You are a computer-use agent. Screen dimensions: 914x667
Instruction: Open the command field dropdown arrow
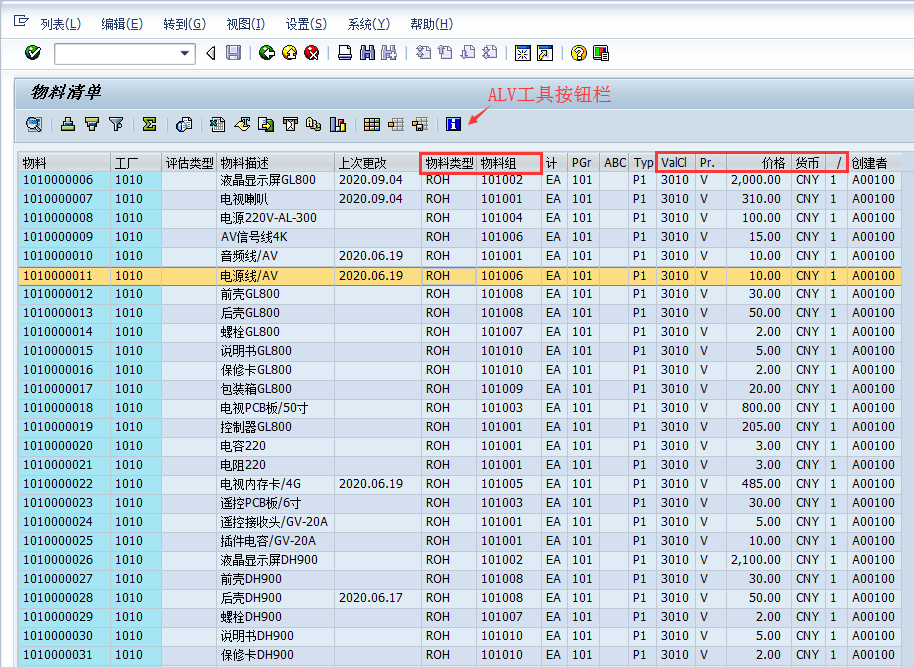pyautogui.click(x=183, y=53)
